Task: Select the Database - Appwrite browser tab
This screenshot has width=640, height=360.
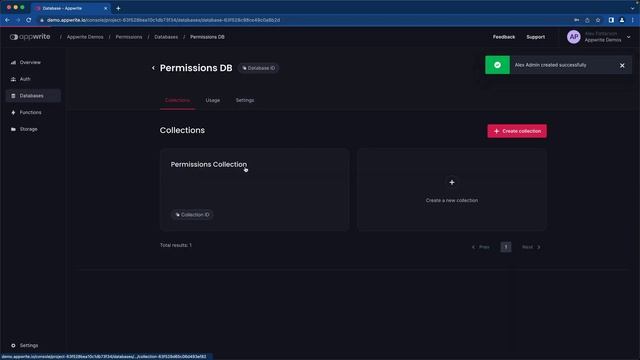Action: click(x=70, y=8)
